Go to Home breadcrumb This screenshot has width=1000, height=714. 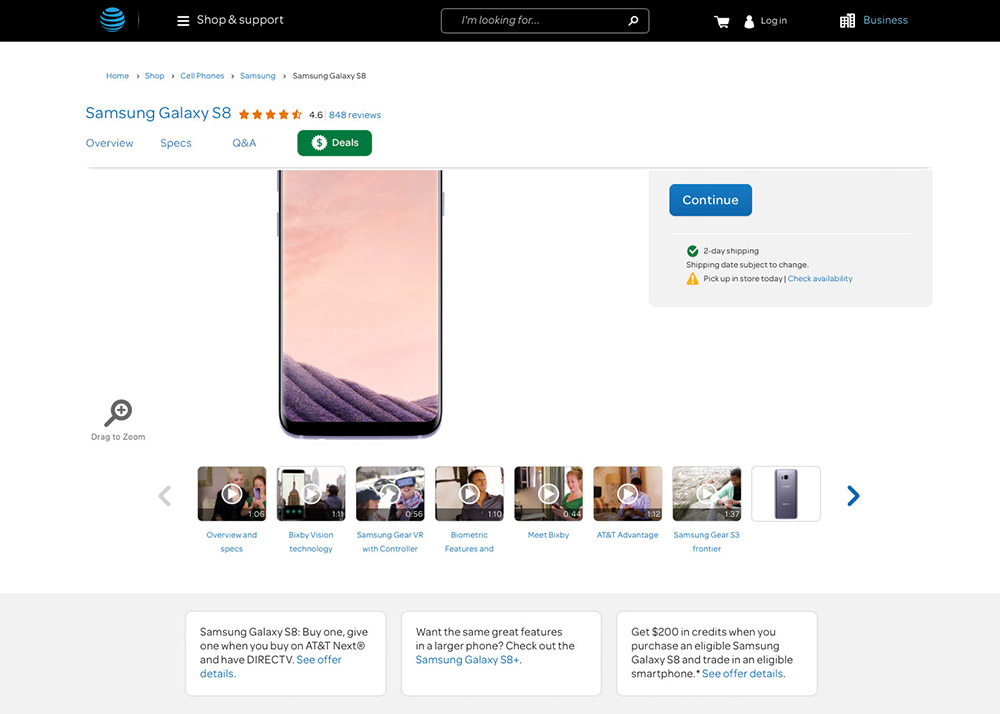117,76
